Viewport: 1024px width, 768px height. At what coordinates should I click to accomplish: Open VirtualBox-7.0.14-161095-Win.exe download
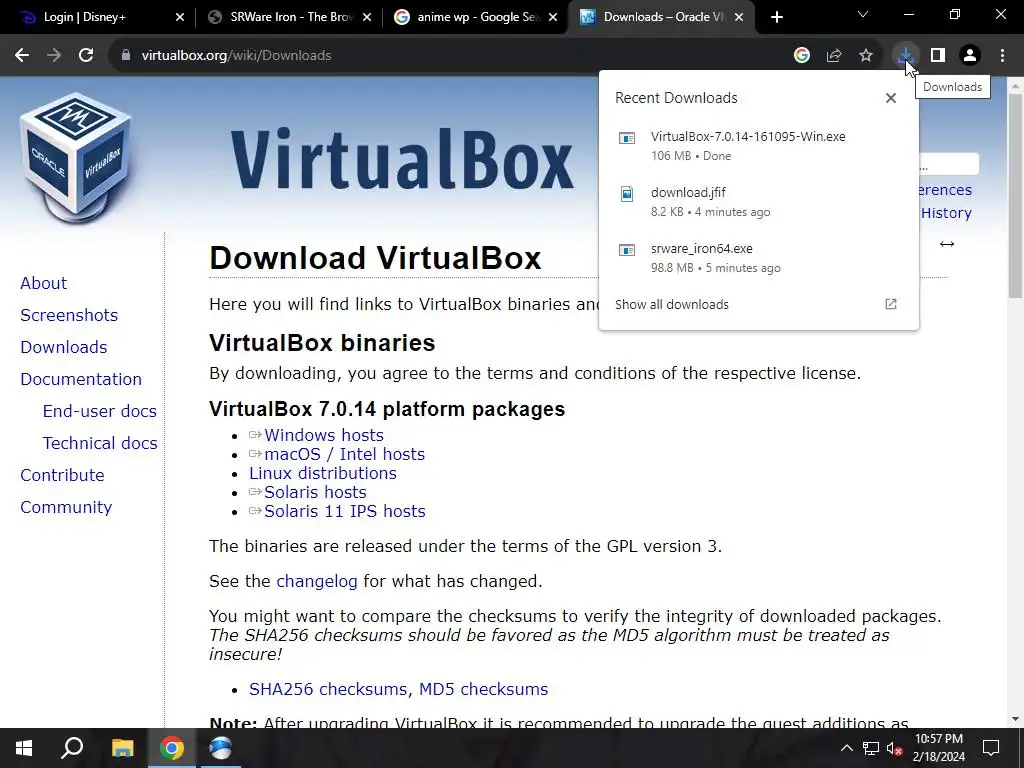pos(758,146)
